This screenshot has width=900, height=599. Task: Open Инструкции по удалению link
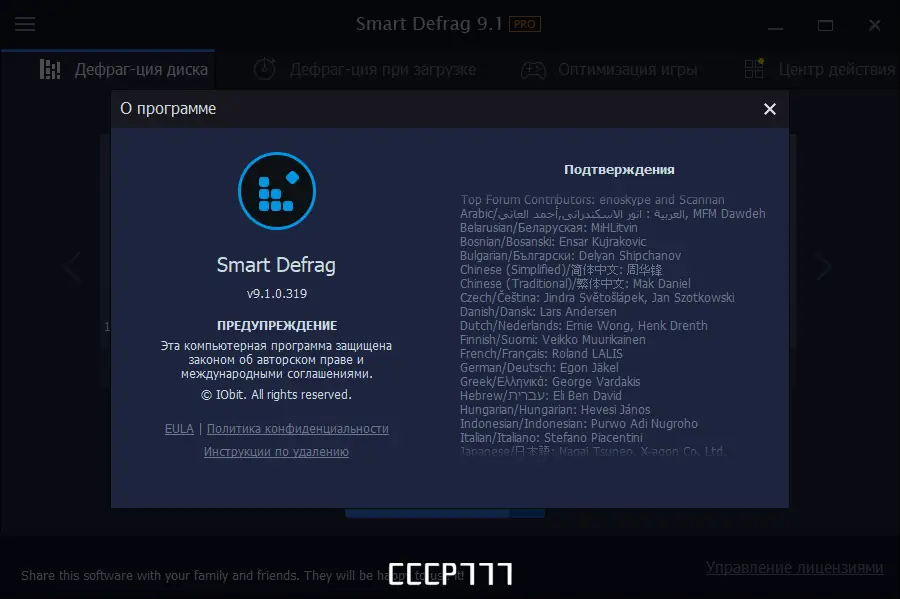(276, 452)
